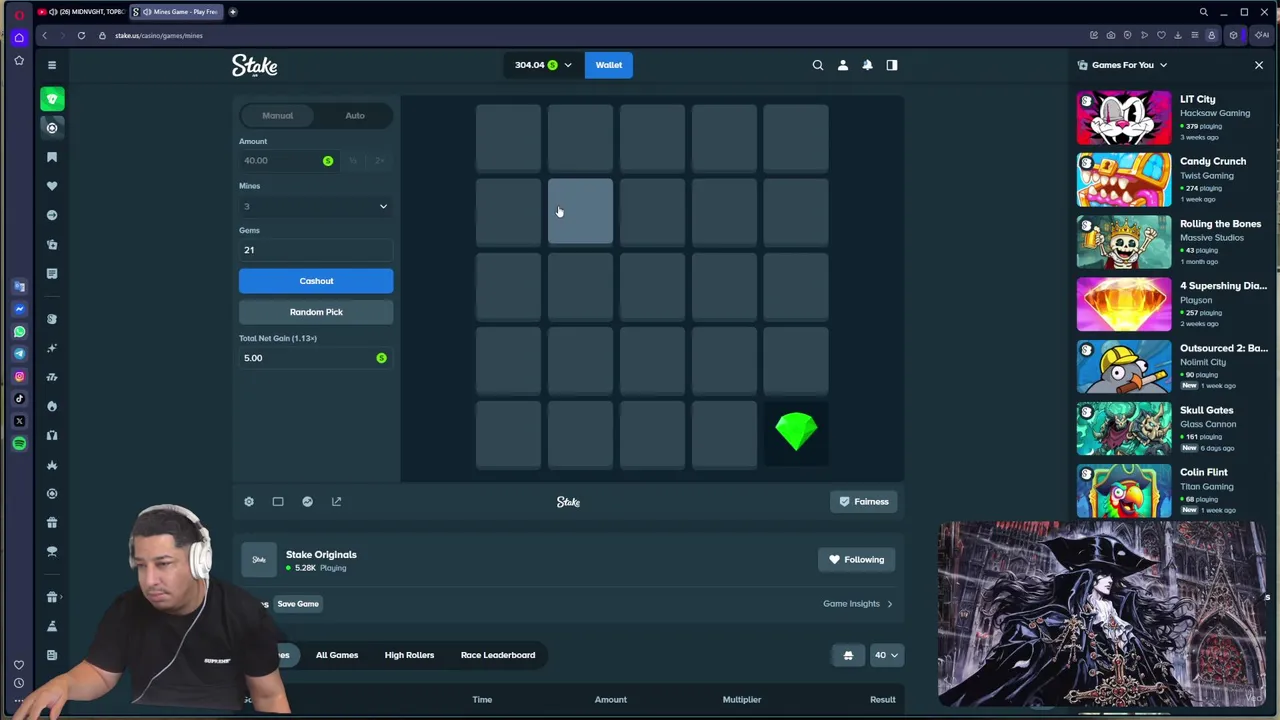This screenshot has height=720, width=1280.
Task: Open the Mines count dropdown
Action: [316, 206]
